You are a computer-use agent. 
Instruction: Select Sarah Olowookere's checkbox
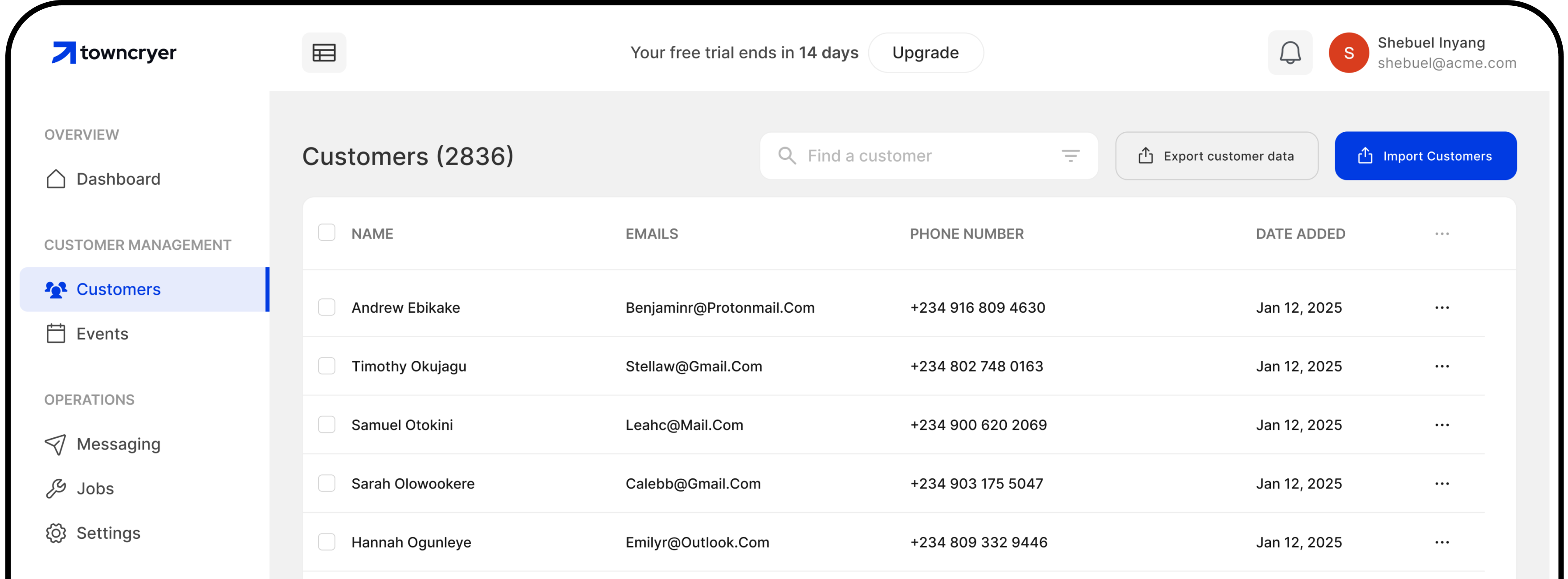tap(327, 483)
